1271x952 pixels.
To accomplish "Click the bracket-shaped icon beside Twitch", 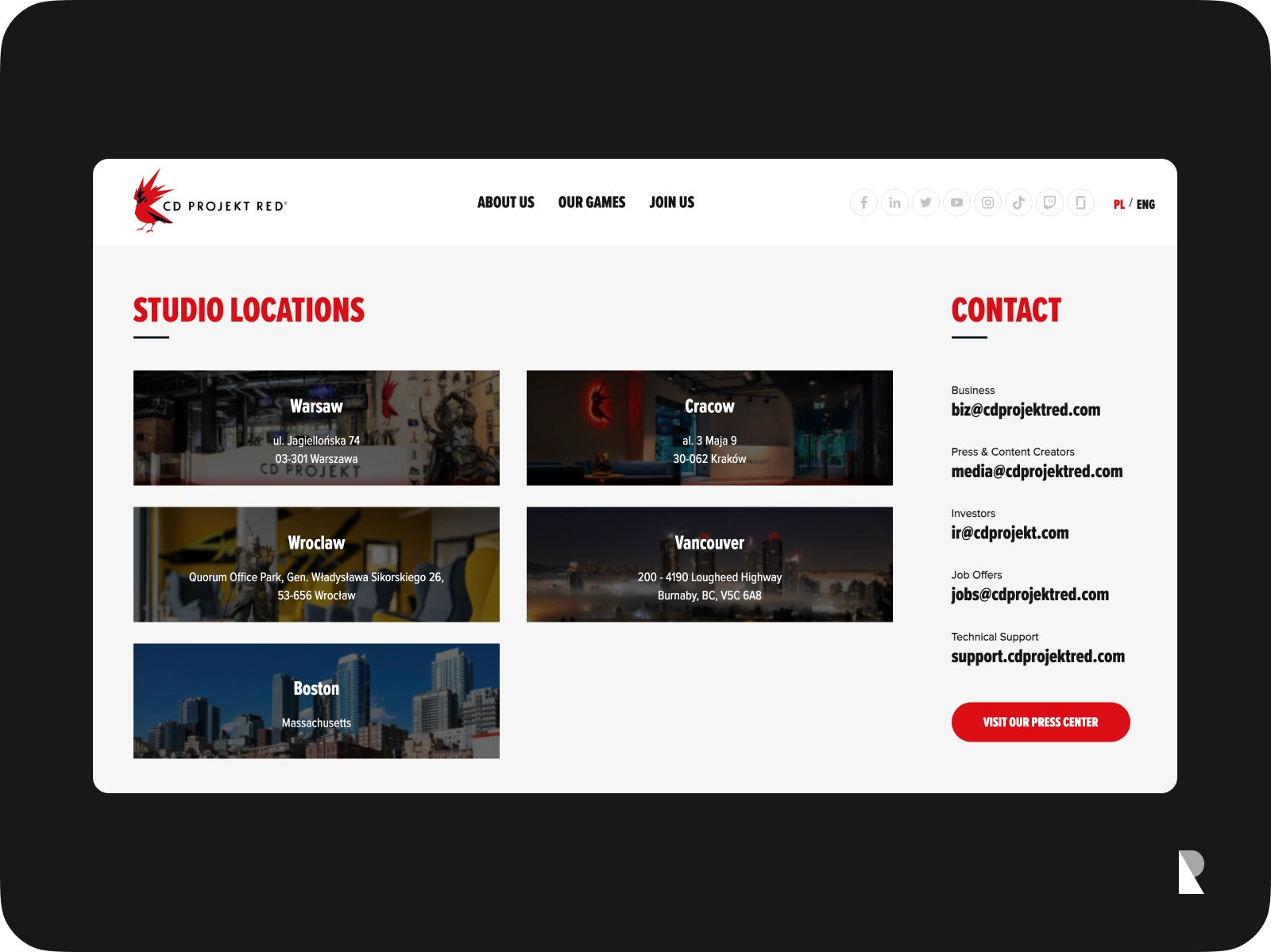I will [1080, 202].
